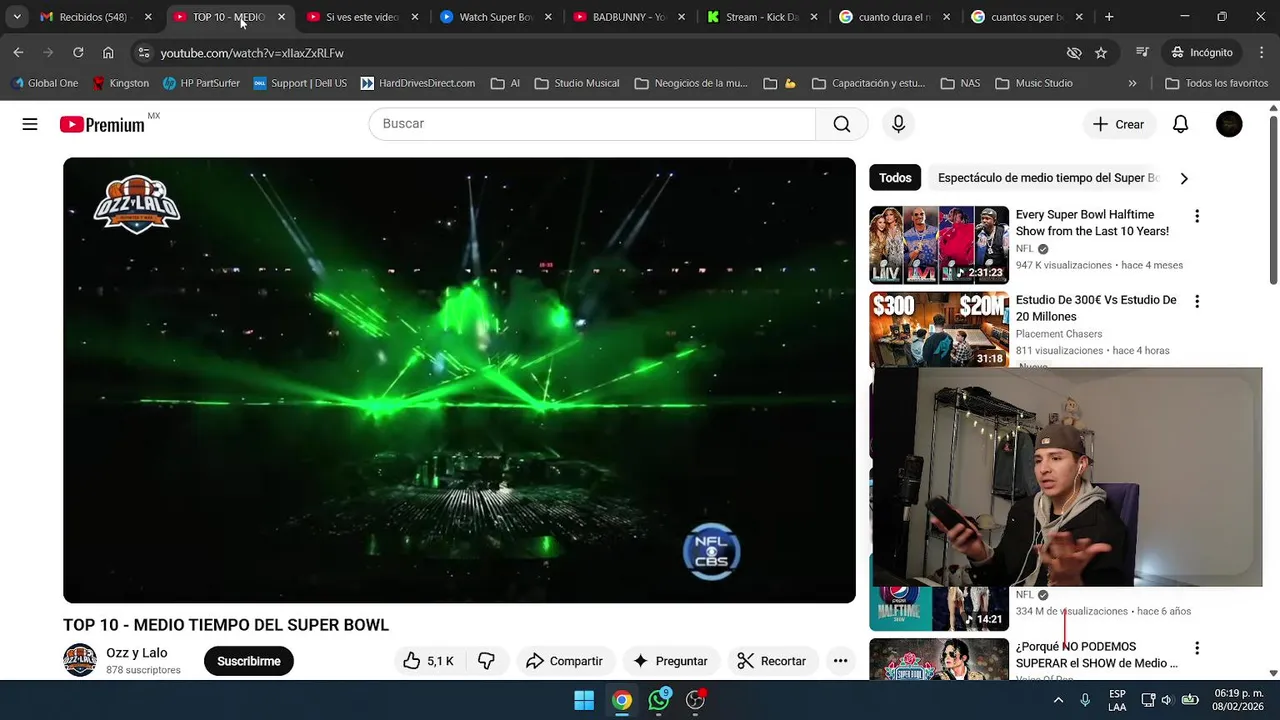Switch to the cuantos super Google tab

click(x=1027, y=17)
